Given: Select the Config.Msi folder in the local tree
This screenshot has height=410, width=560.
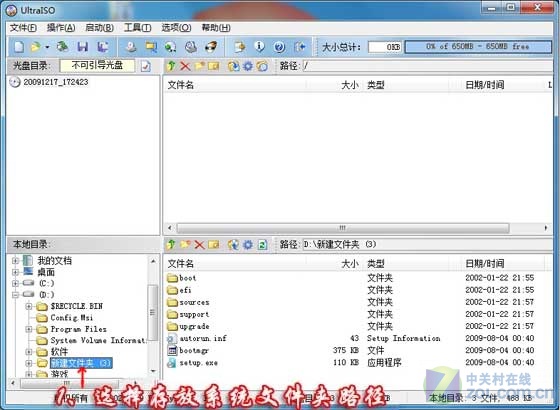Looking at the screenshot, I should tap(71, 318).
